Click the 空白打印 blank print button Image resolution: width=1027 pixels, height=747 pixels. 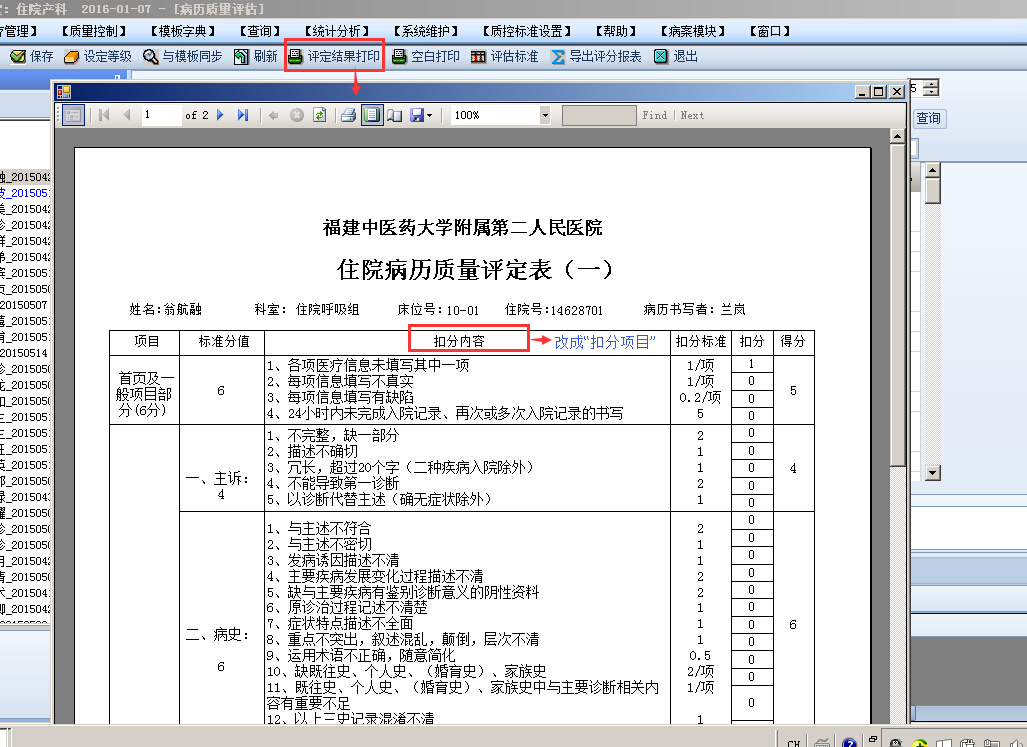coord(425,57)
